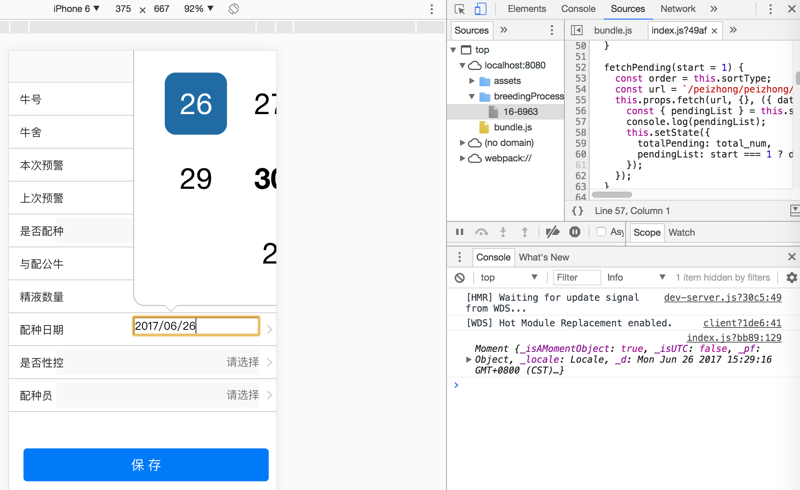
Task: Click the inspect element picker icon
Action: [x=459, y=9]
